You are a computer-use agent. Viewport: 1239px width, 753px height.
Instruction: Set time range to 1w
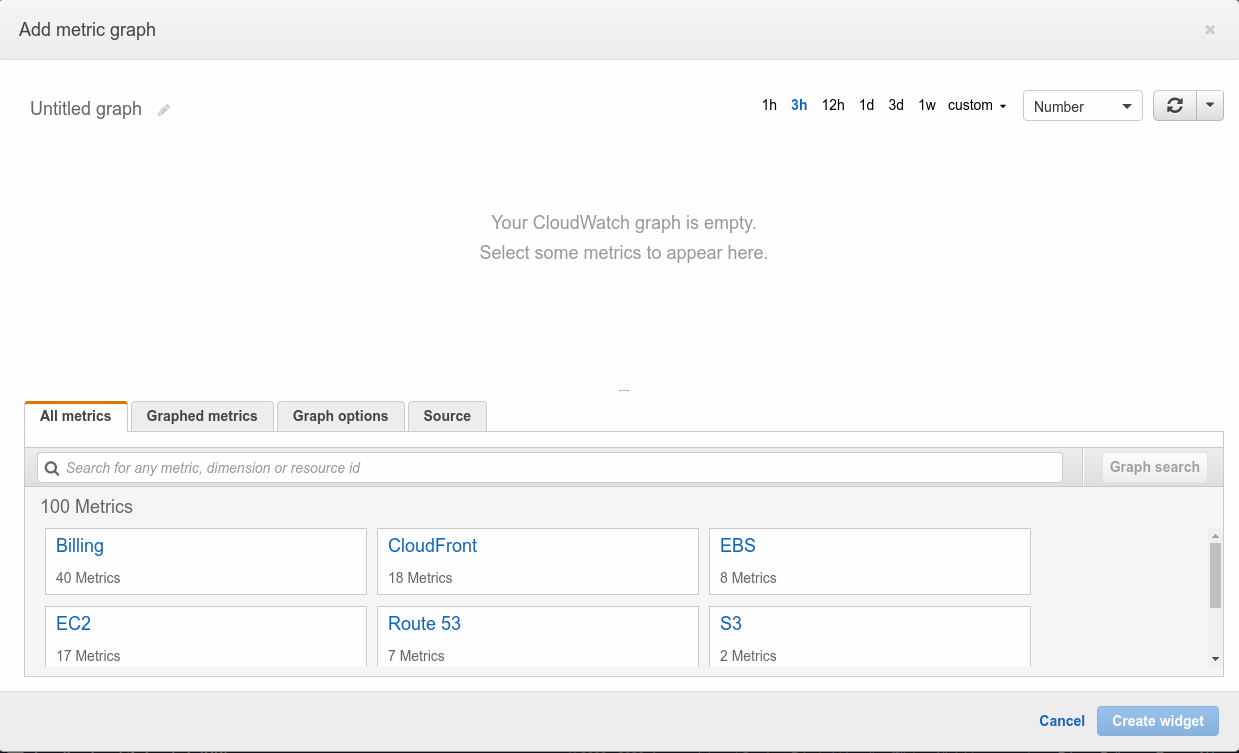pos(927,105)
